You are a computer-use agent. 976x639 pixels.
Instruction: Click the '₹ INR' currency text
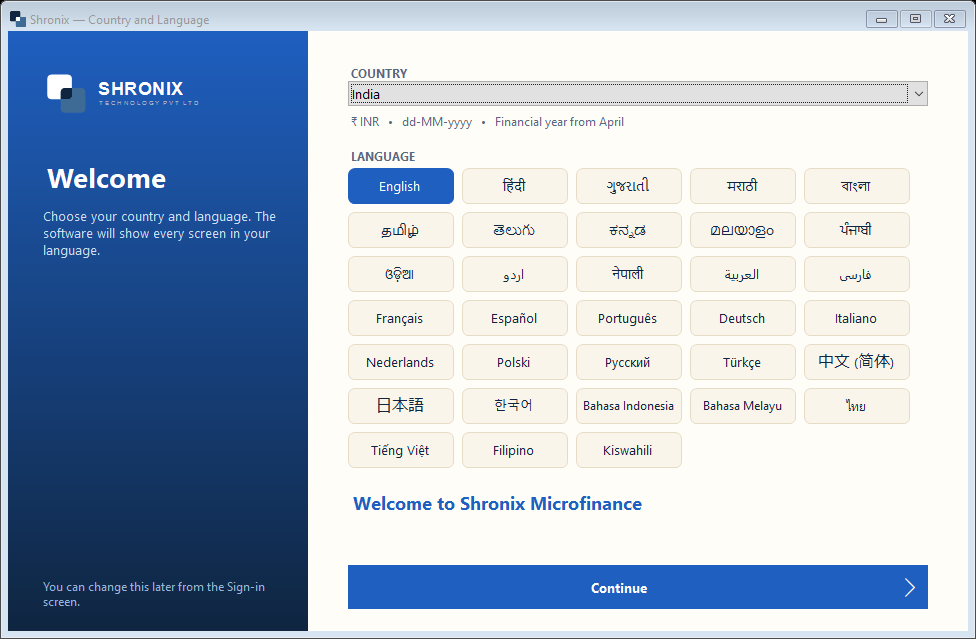coord(365,122)
